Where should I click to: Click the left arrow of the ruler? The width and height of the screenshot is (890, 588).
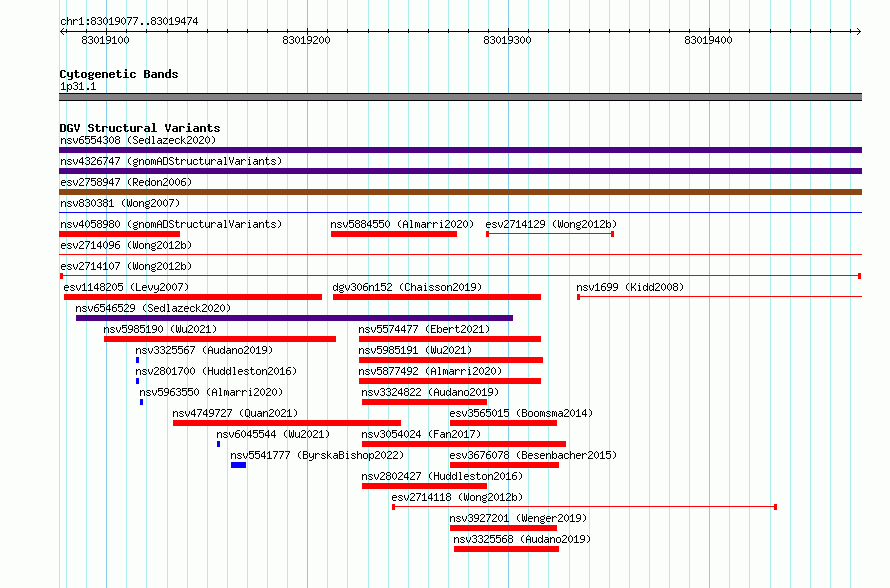(x=62, y=31)
